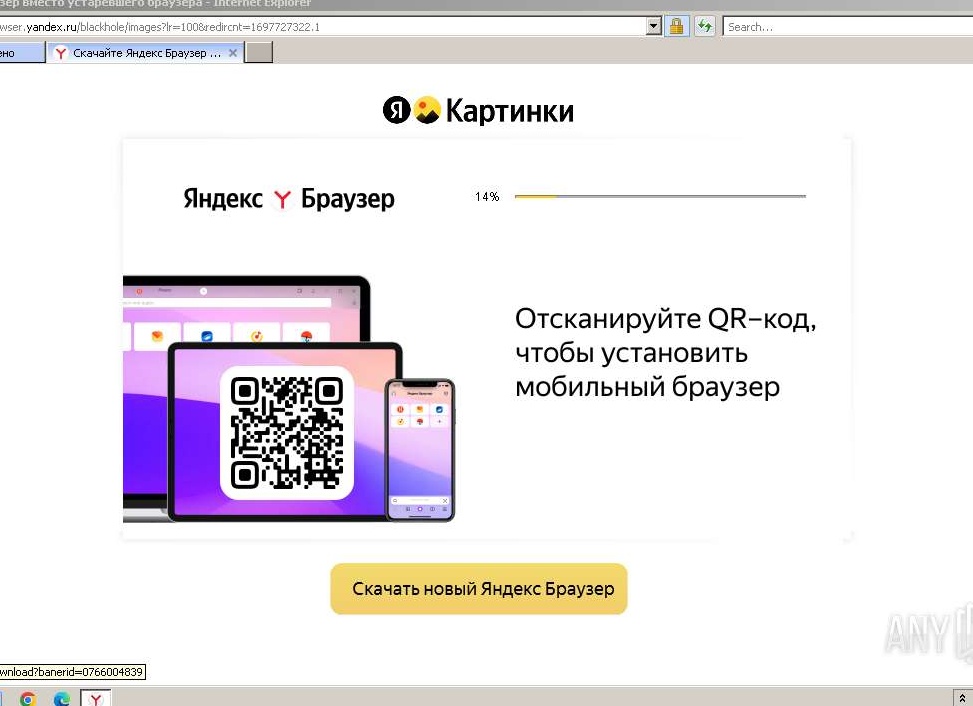Image resolution: width=973 pixels, height=706 pixels.
Task: Open the Картинки heading link
Action: [509, 111]
